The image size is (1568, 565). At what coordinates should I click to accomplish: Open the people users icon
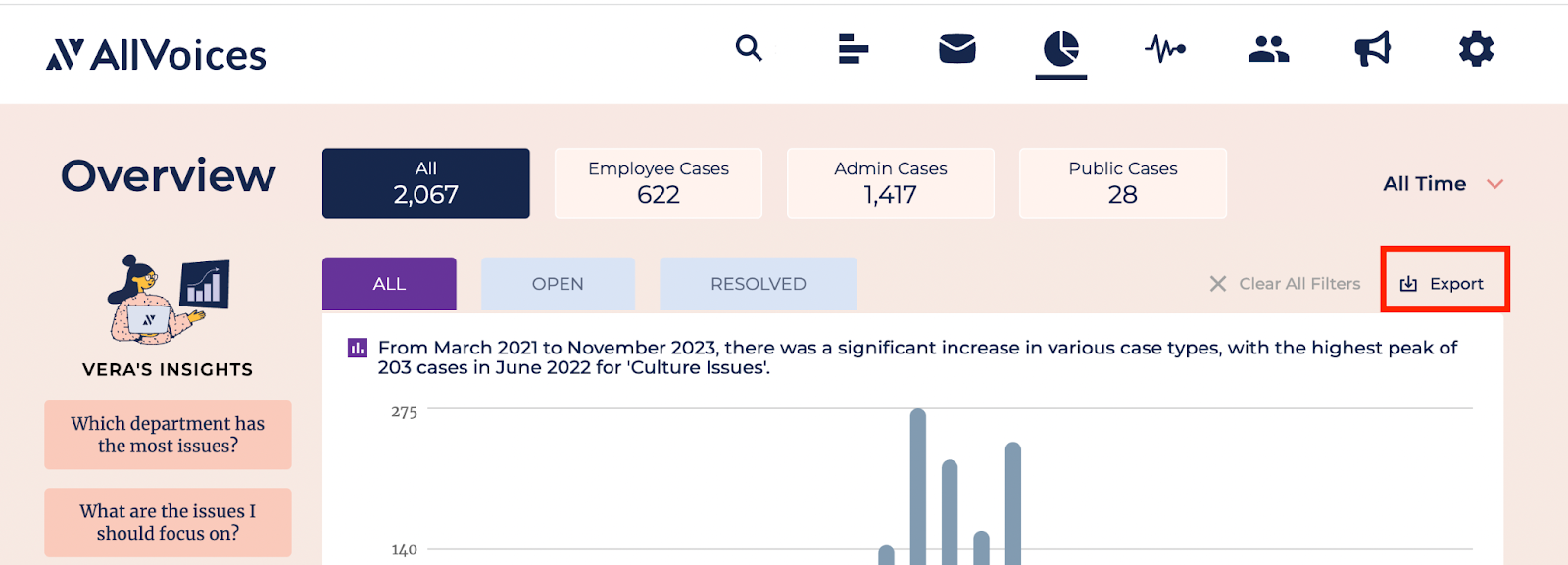[1268, 48]
